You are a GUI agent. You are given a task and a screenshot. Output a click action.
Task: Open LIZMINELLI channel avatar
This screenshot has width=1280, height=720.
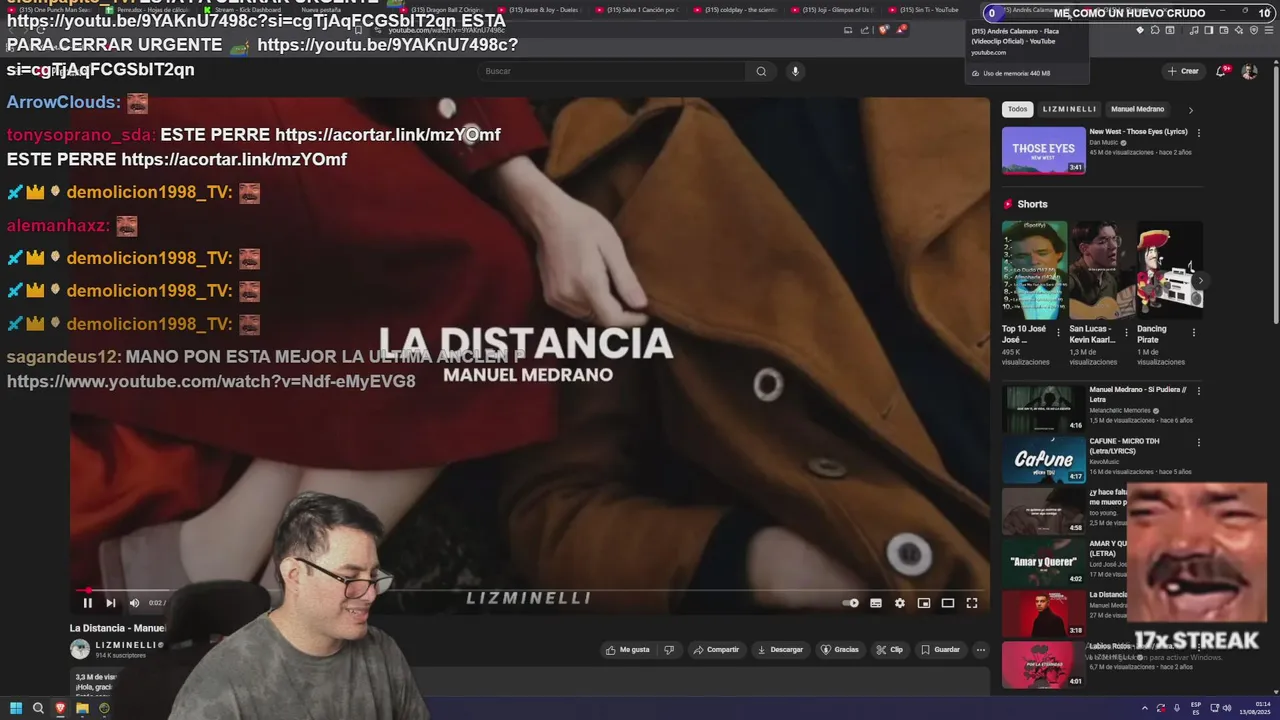tap(79, 649)
